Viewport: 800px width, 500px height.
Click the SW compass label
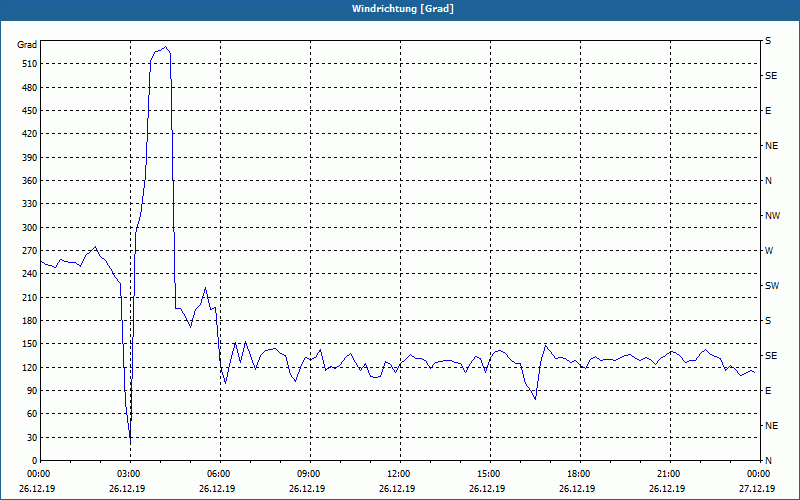coord(772,286)
